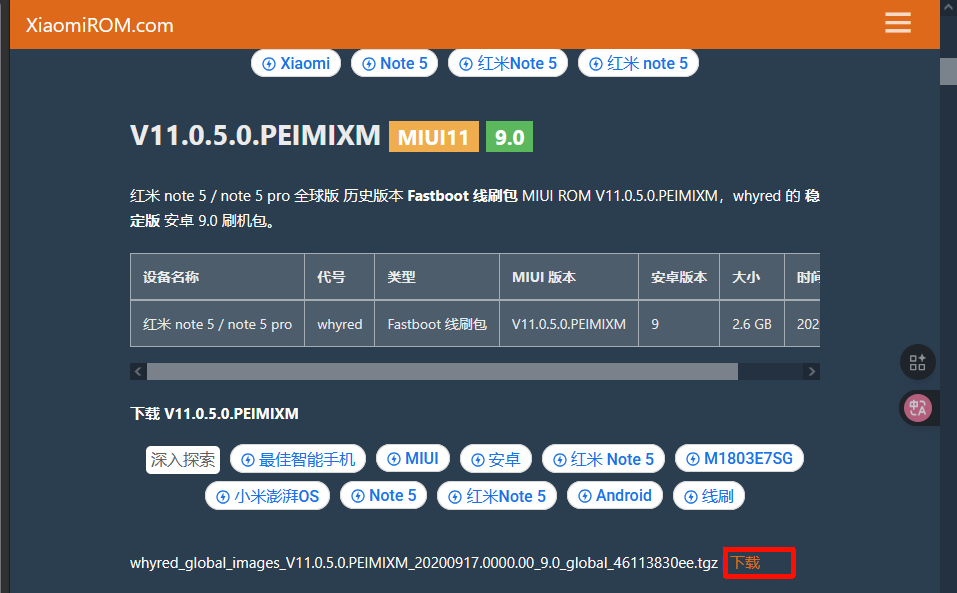Open the 线刷 tag link
The image size is (957, 593).
708,496
